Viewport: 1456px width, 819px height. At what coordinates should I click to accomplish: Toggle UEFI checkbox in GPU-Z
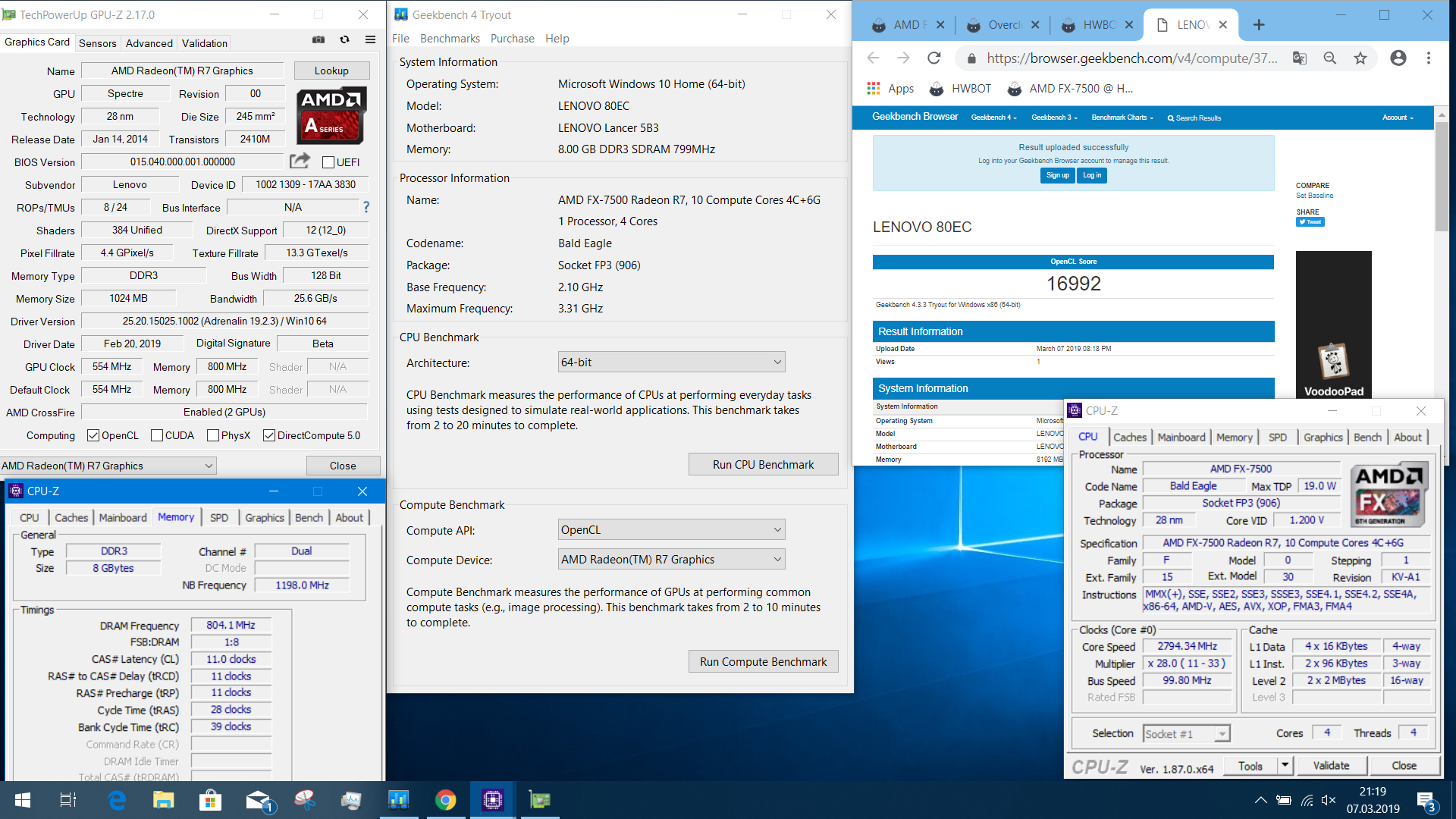click(328, 162)
